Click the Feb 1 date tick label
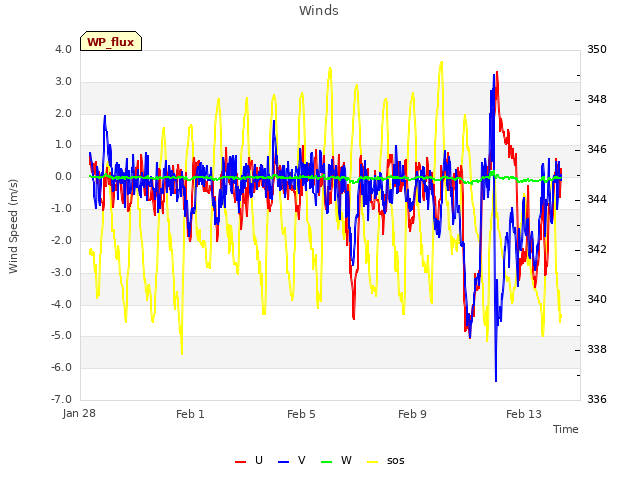Image resolution: width=640 pixels, height=480 pixels. click(x=190, y=414)
